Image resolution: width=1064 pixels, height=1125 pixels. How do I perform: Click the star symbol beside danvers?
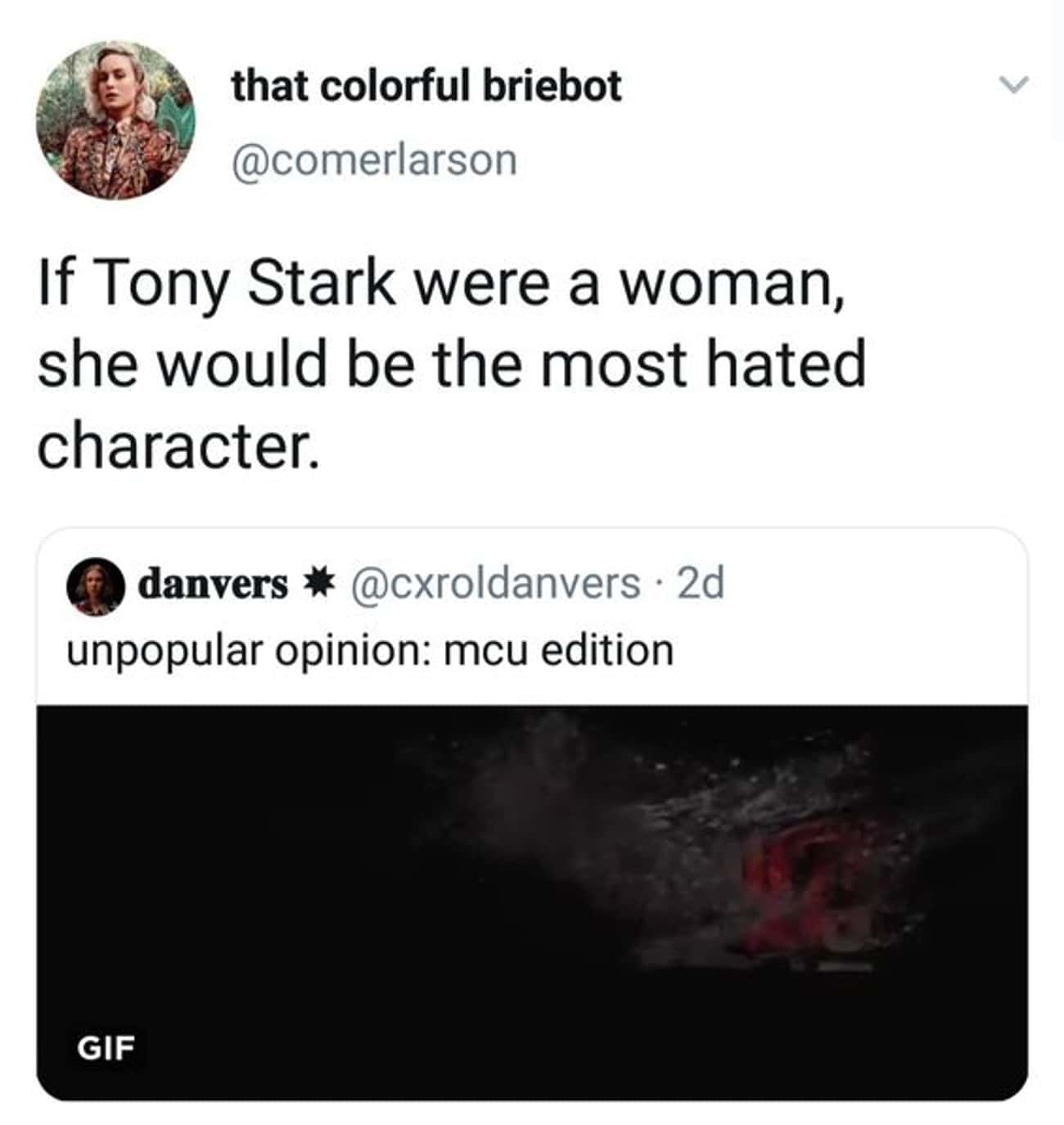(320, 584)
